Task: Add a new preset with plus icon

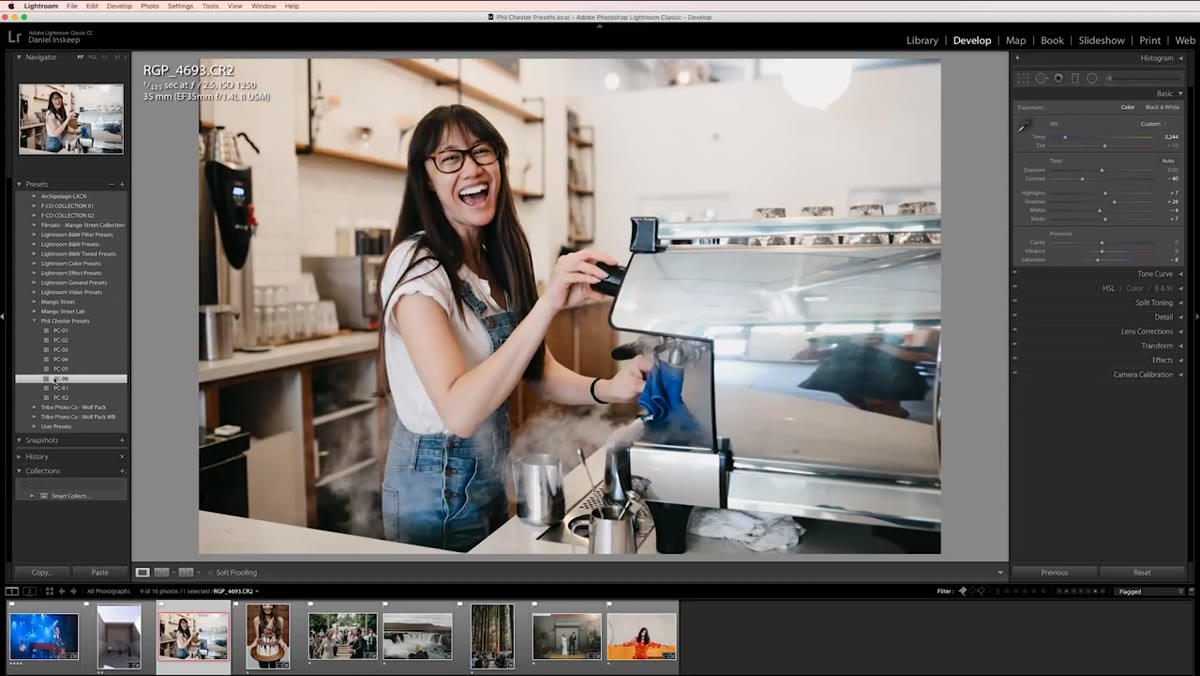Action: click(x=123, y=184)
